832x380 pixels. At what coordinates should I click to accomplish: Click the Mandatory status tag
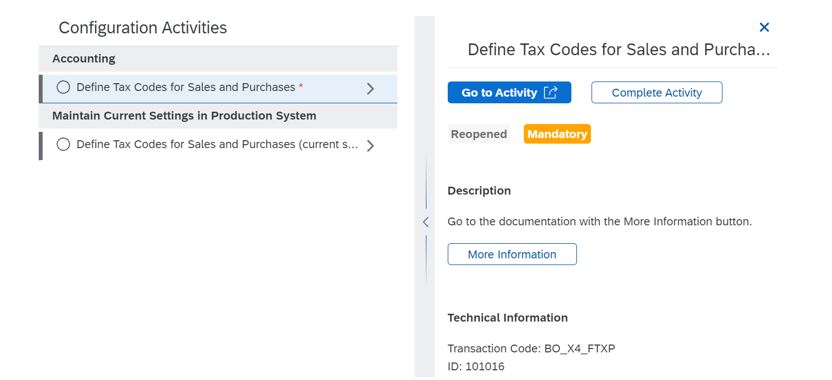pos(557,134)
